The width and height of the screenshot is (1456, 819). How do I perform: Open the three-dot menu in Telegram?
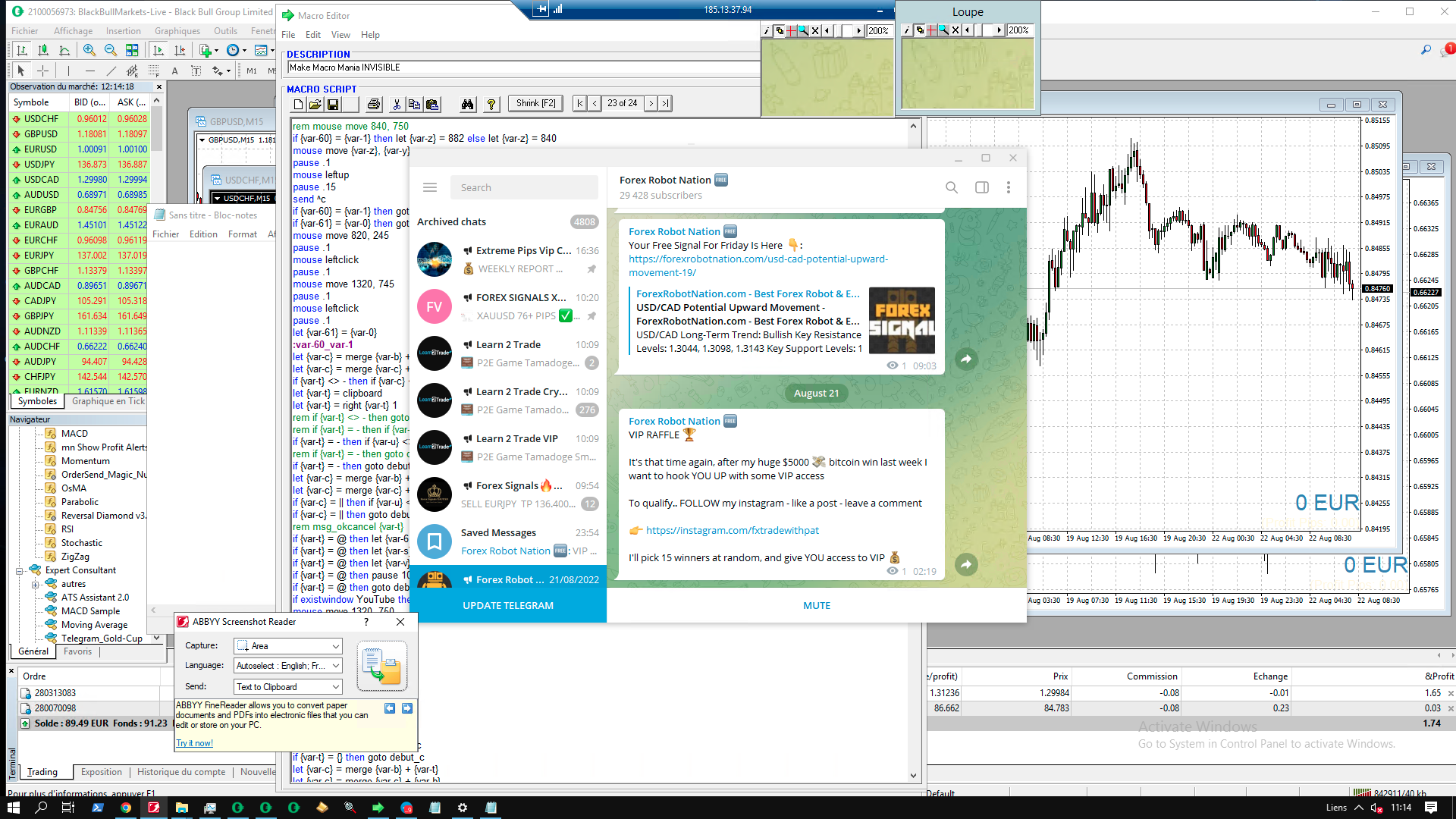point(1009,187)
